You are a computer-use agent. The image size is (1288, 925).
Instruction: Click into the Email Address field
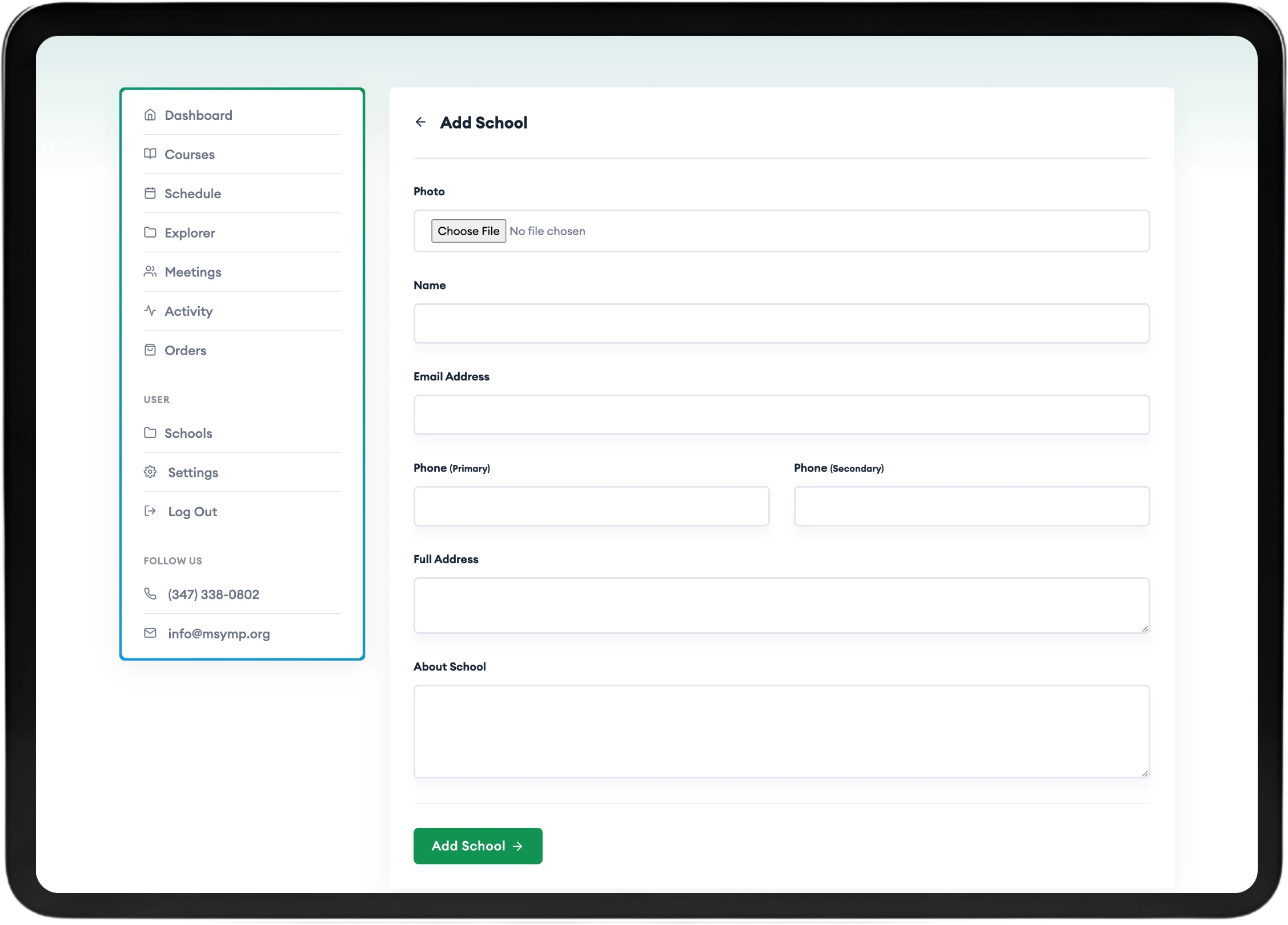781,415
